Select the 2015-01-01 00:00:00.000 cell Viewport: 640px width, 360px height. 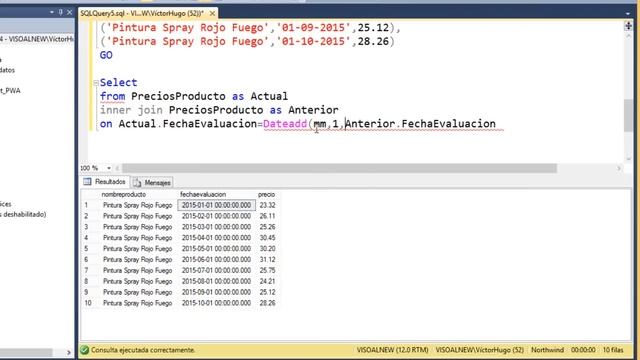pos(216,205)
